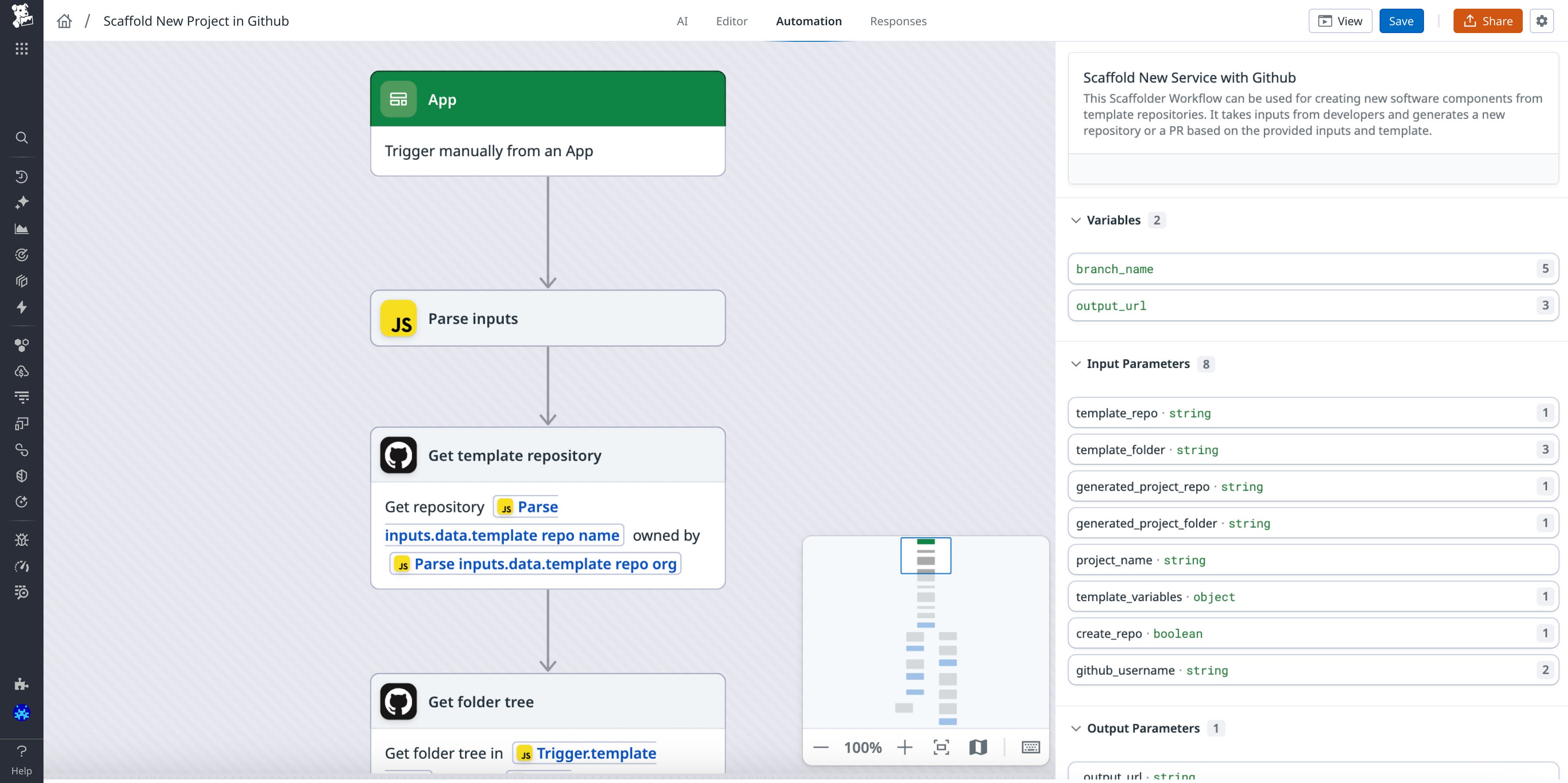
Task: Click the connections link icon in sidebar
Action: pos(22,450)
